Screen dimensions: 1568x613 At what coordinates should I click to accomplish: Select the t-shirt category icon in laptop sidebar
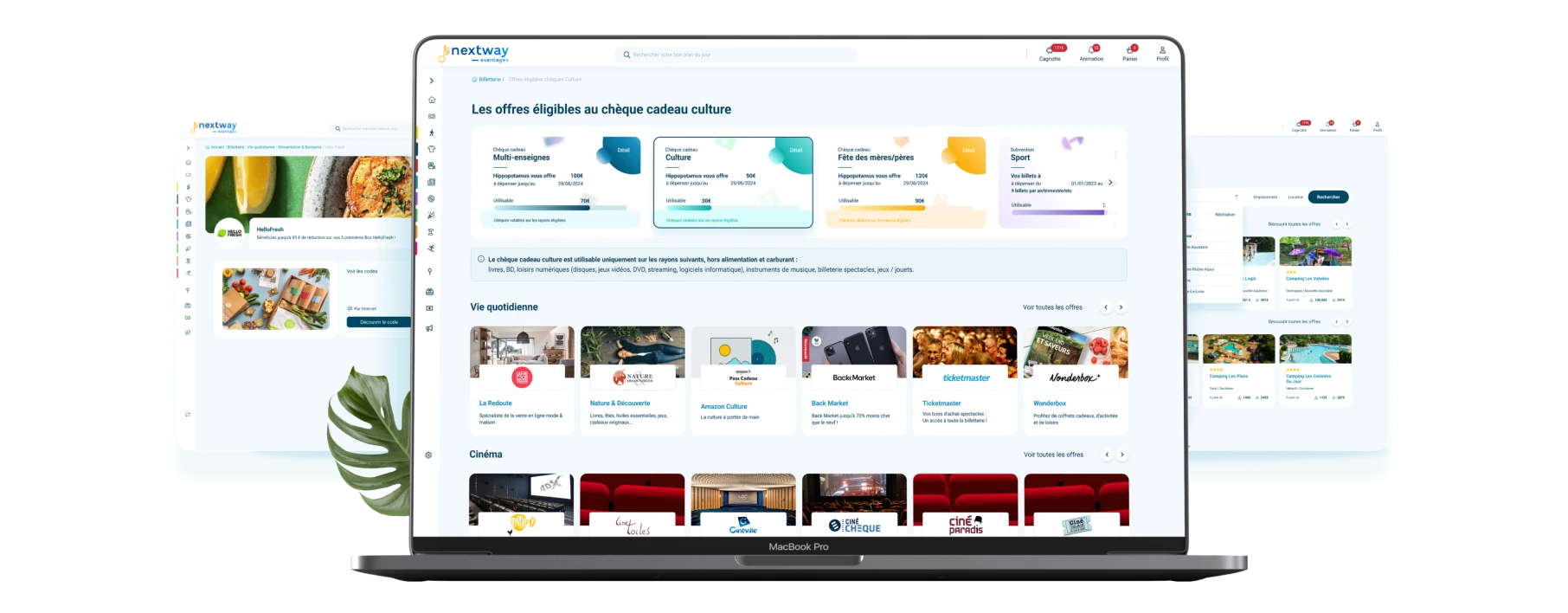(432, 149)
